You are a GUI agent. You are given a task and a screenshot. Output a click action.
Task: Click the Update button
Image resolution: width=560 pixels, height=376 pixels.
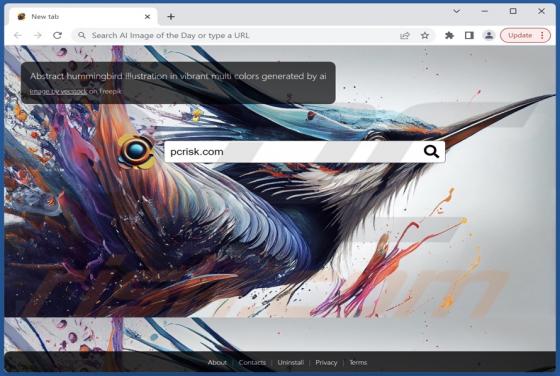pos(520,35)
